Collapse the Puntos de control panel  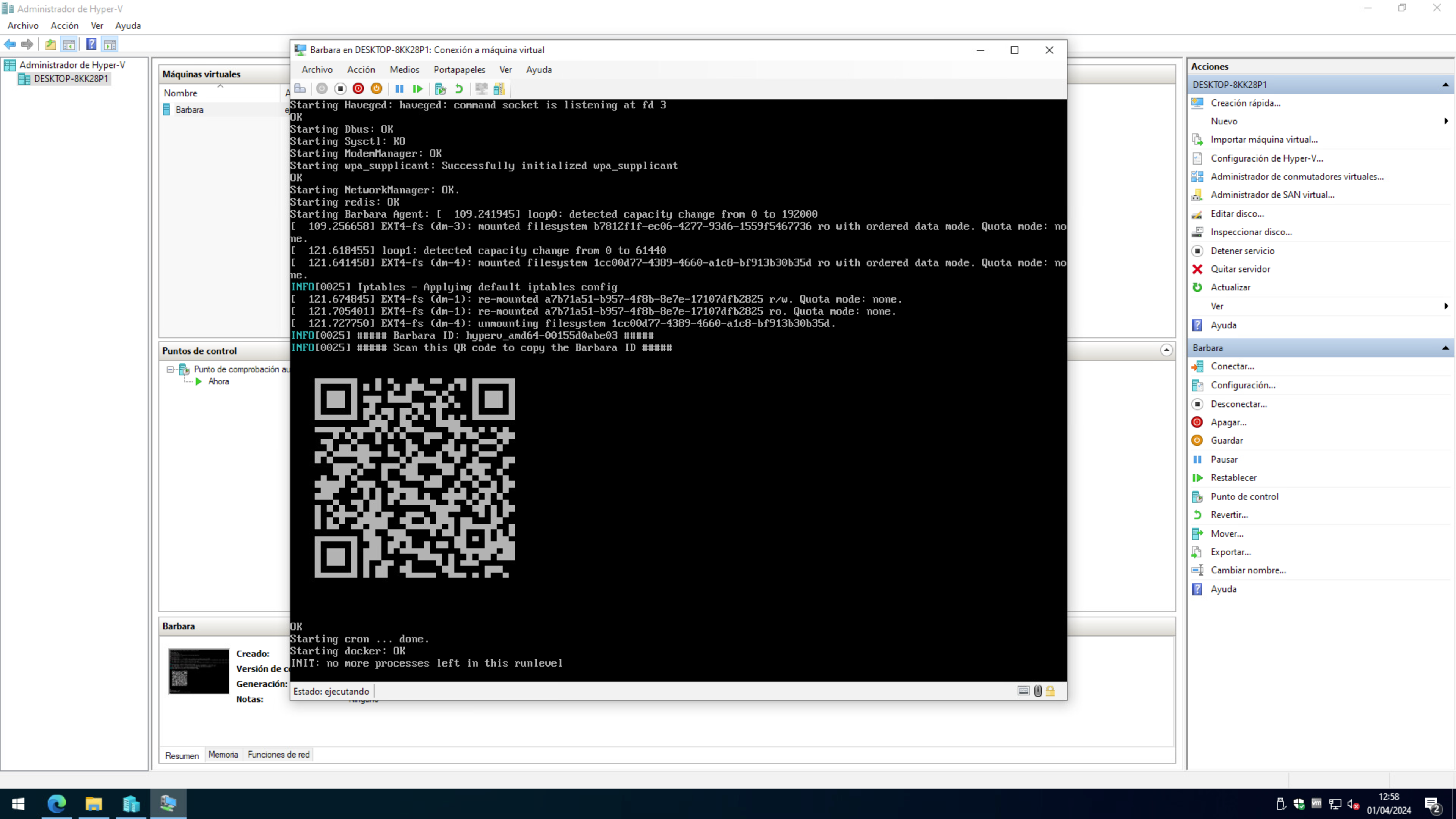[x=1167, y=350]
